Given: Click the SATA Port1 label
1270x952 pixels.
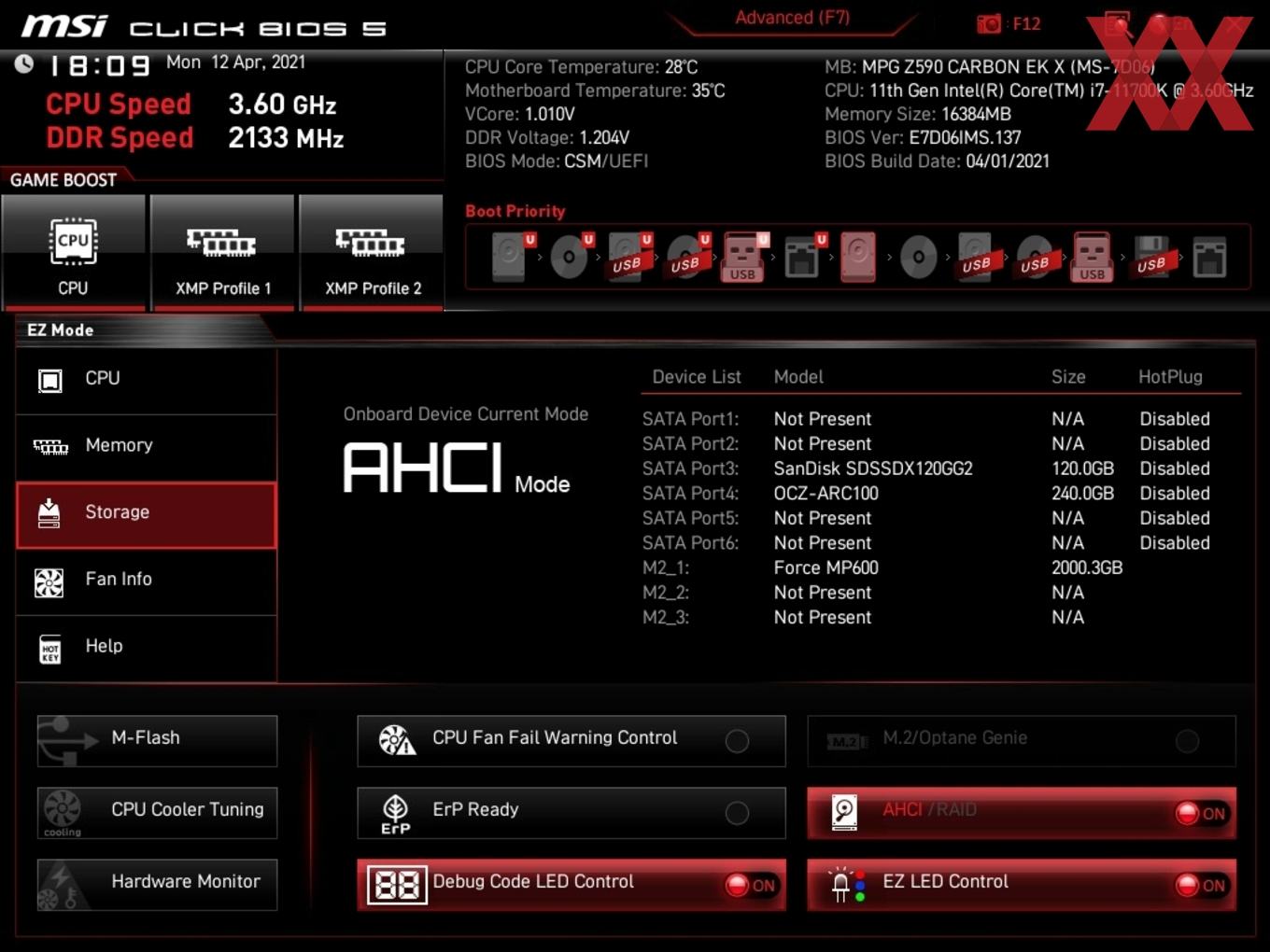Looking at the screenshot, I should pyautogui.click(x=690, y=419).
